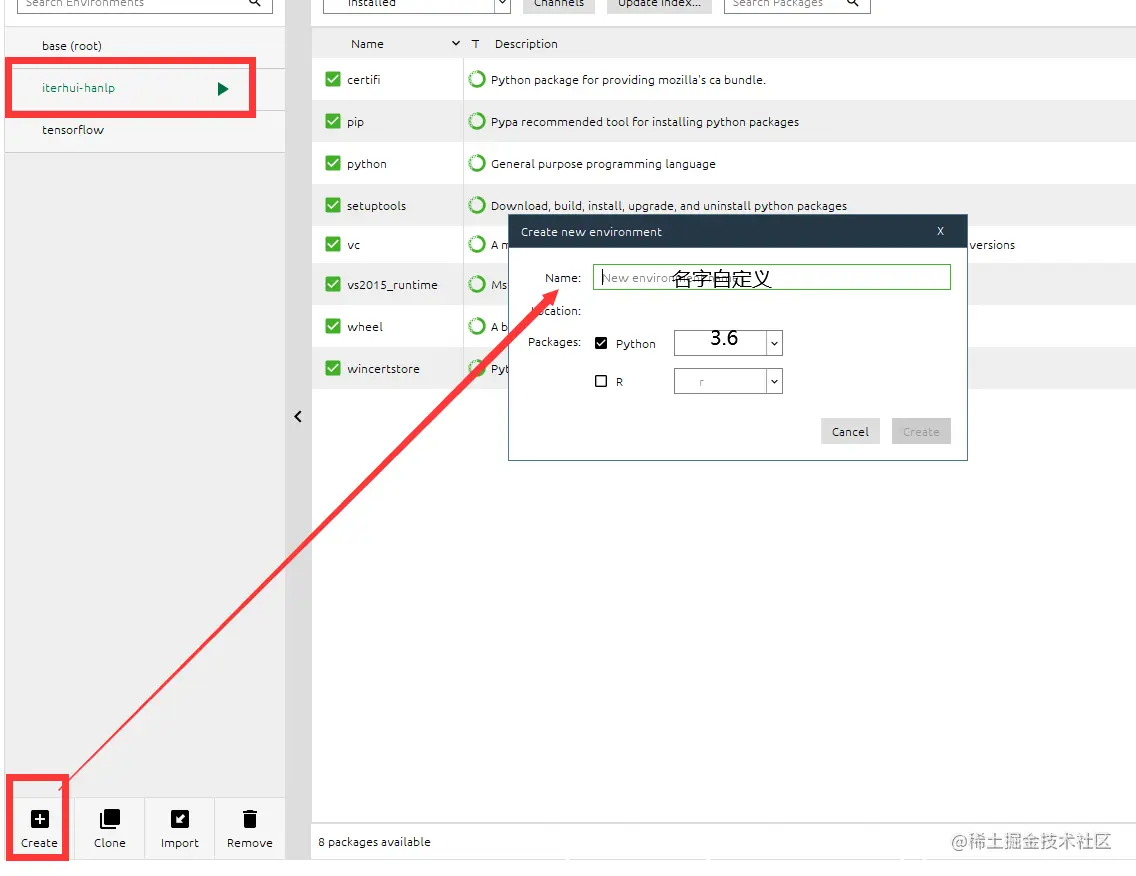1136x876 pixels.
Task: Click the Description column header
Action: click(x=526, y=44)
